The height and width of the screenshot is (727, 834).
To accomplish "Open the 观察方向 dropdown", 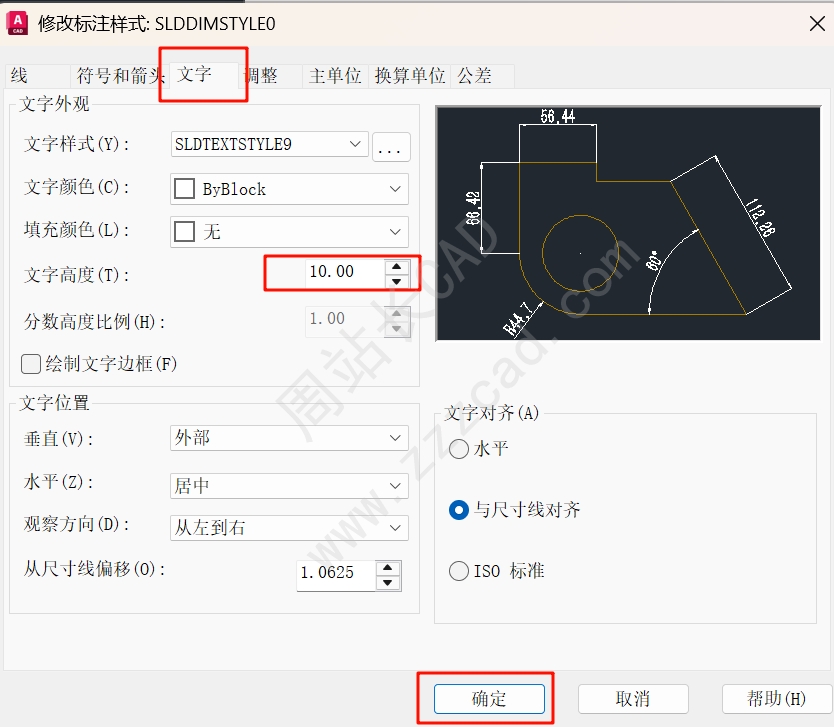I will pos(289,527).
